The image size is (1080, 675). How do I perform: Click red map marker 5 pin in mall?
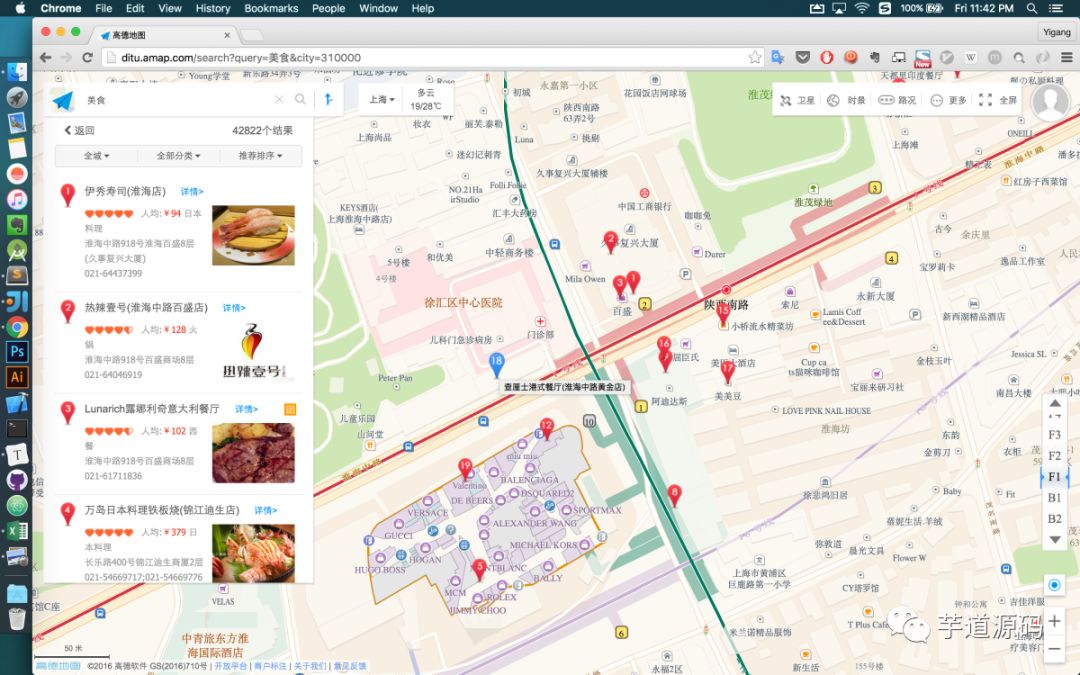tap(479, 569)
